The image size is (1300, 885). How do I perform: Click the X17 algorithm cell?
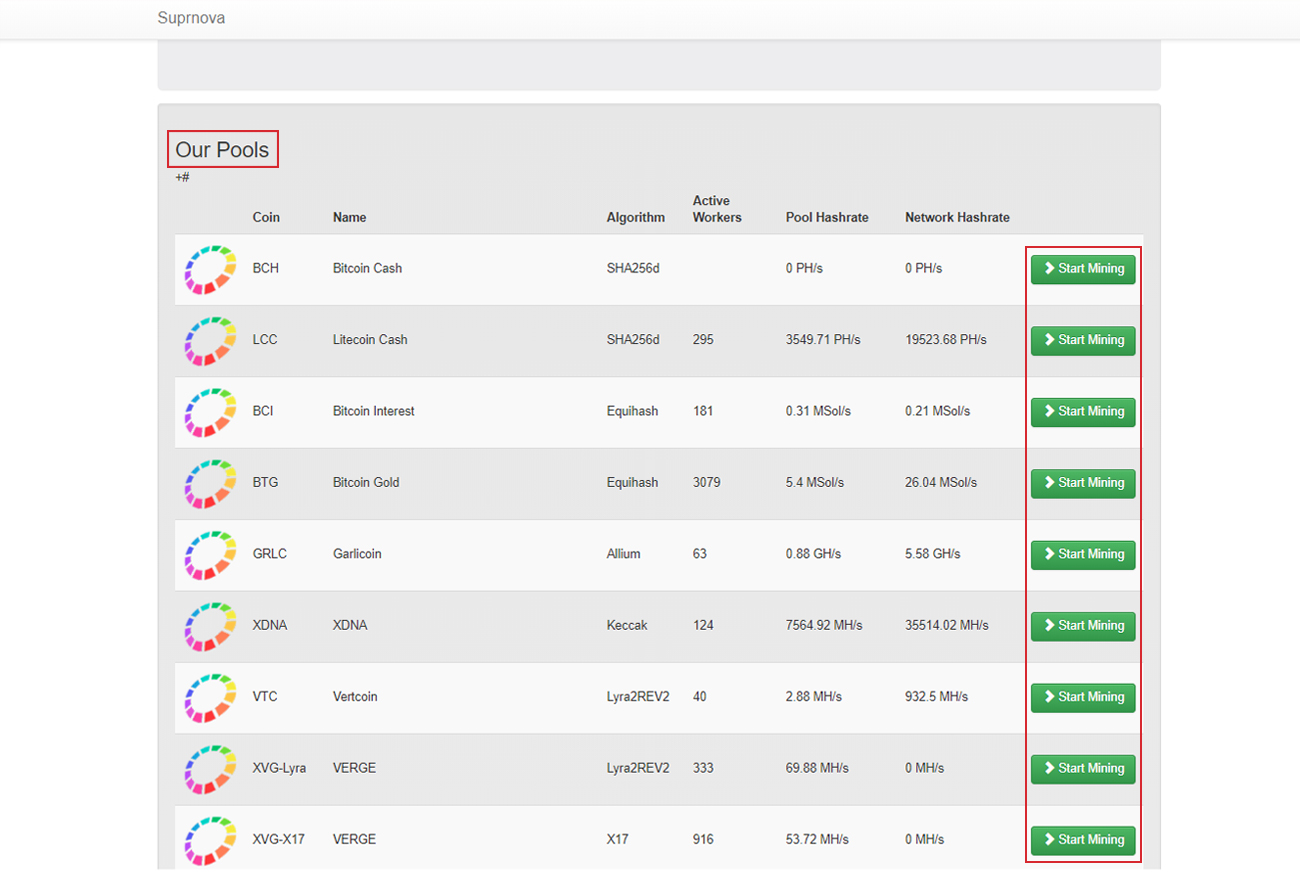(x=617, y=840)
